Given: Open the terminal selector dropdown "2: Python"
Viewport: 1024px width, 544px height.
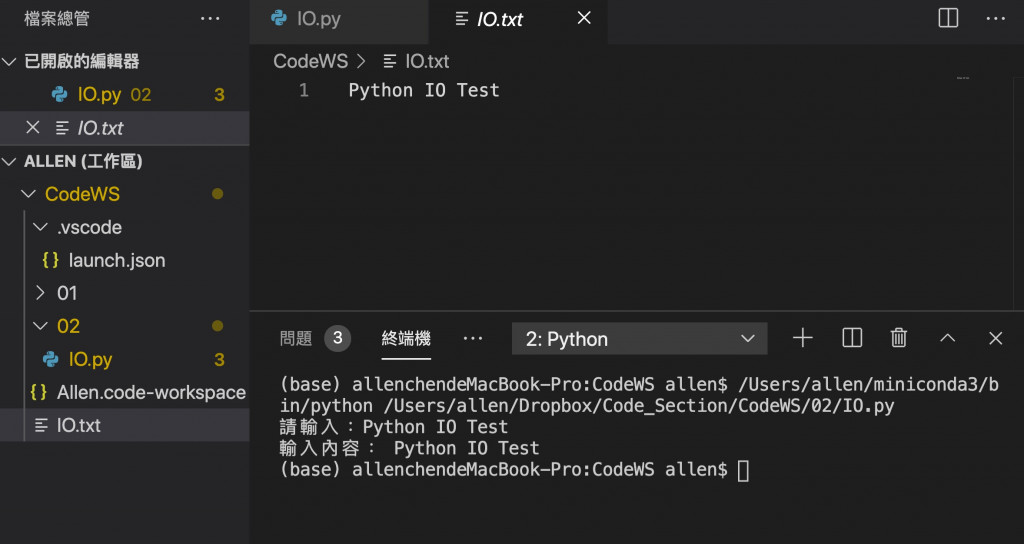Looking at the screenshot, I should pyautogui.click(x=640, y=339).
